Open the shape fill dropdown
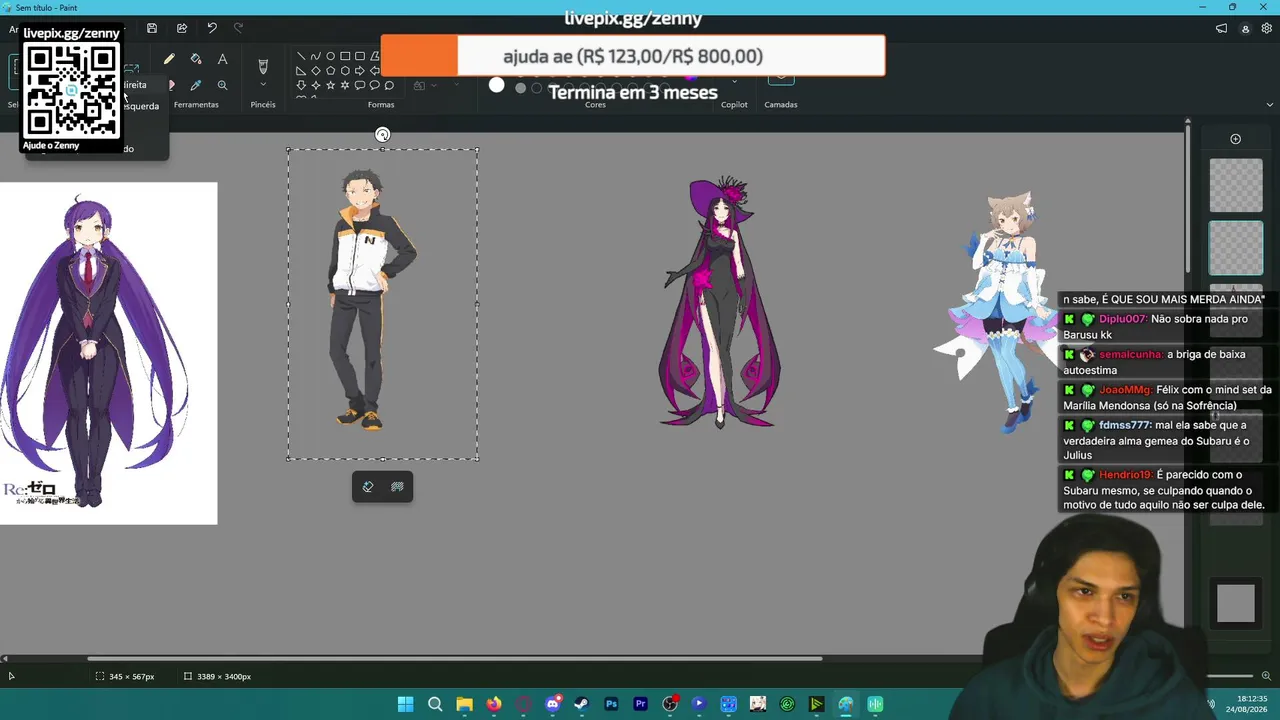This screenshot has height=720, width=1280. [x=424, y=85]
